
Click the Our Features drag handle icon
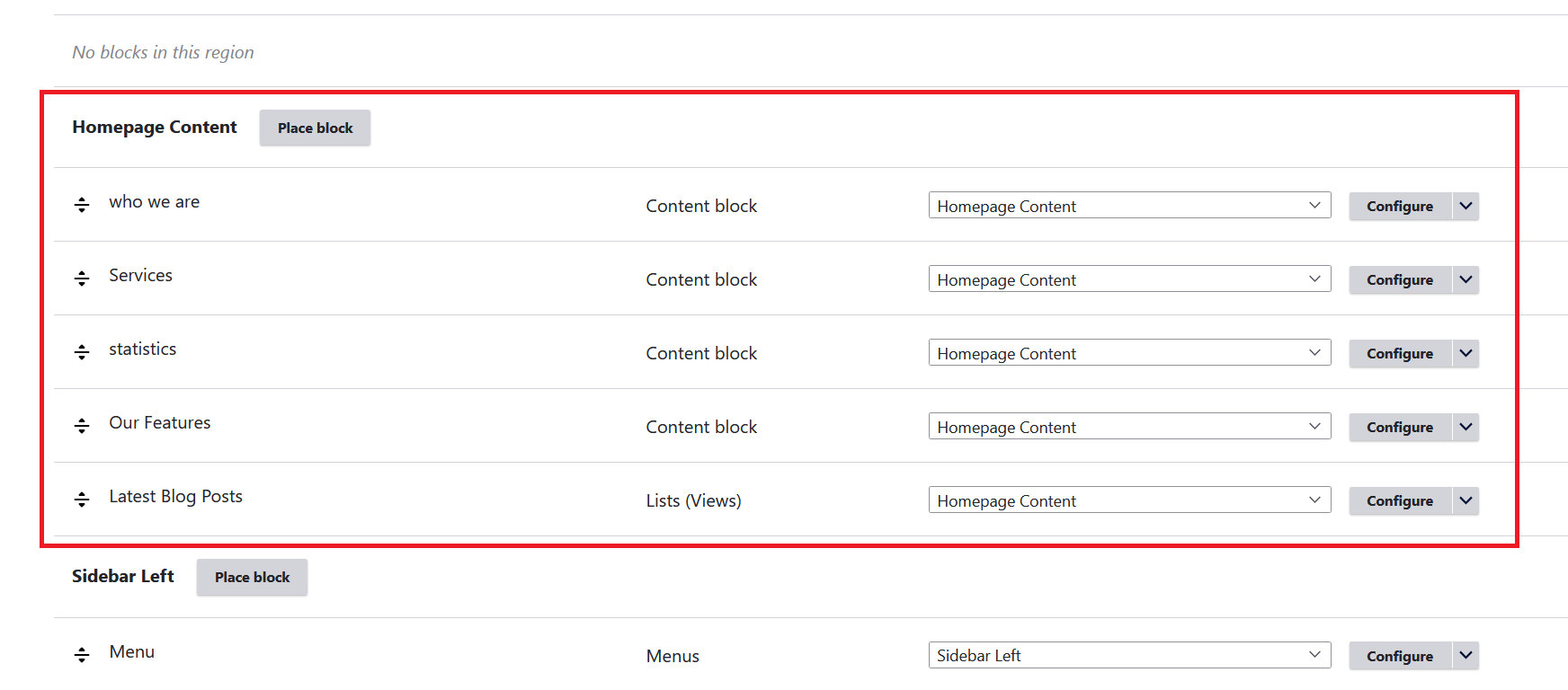[x=82, y=426]
